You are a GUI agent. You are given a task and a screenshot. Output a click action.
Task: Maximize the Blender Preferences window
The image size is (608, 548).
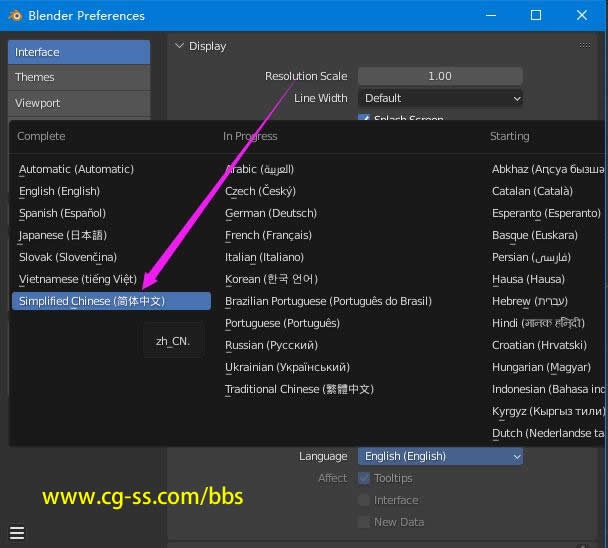(x=535, y=15)
